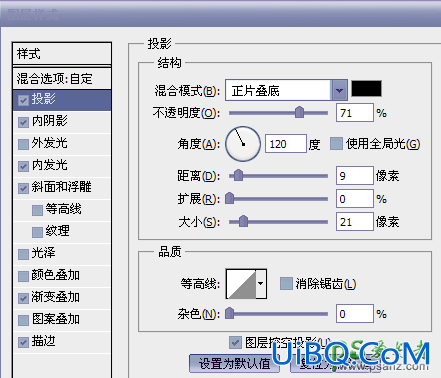Click the 杂色 noise value field
Image resolution: width=441 pixels, height=378 pixels.
[355, 313]
